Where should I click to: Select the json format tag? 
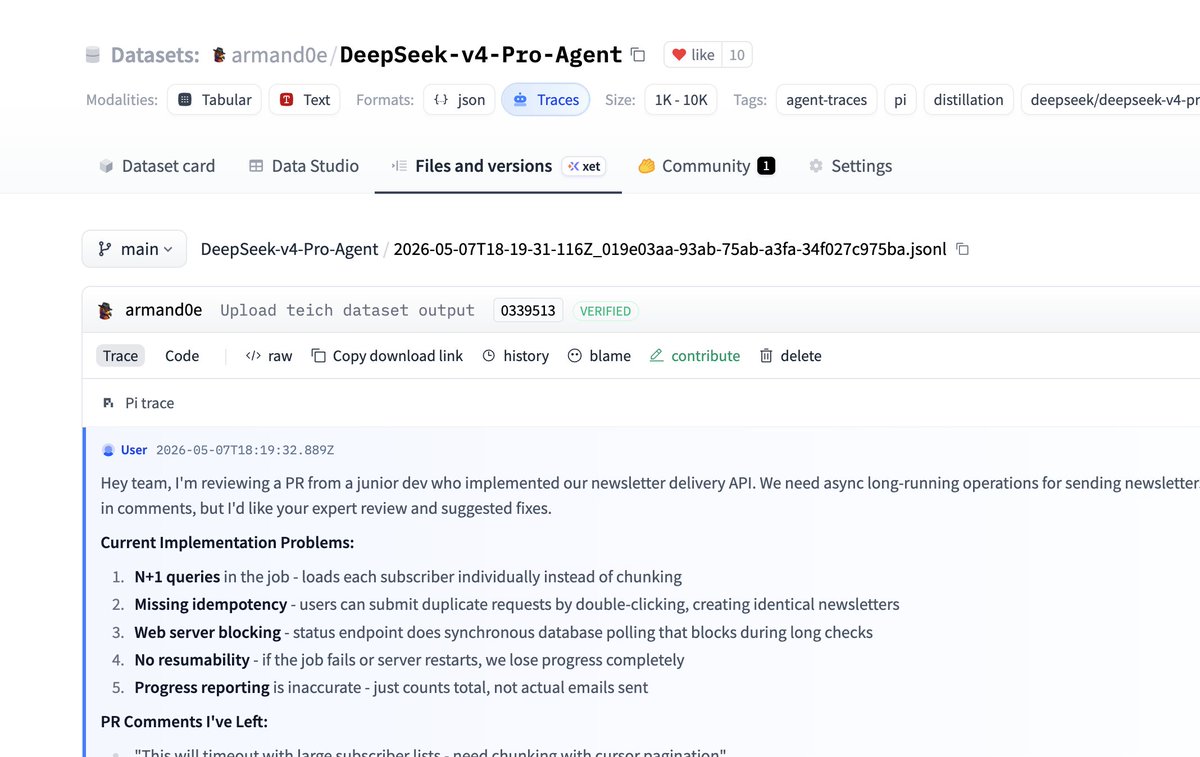(x=459, y=100)
